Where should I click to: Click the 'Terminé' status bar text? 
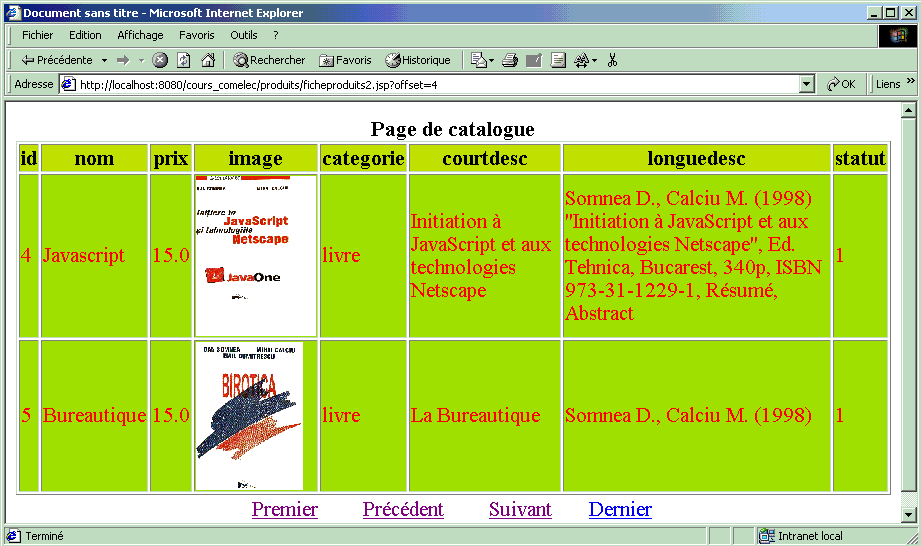pyautogui.click(x=44, y=536)
